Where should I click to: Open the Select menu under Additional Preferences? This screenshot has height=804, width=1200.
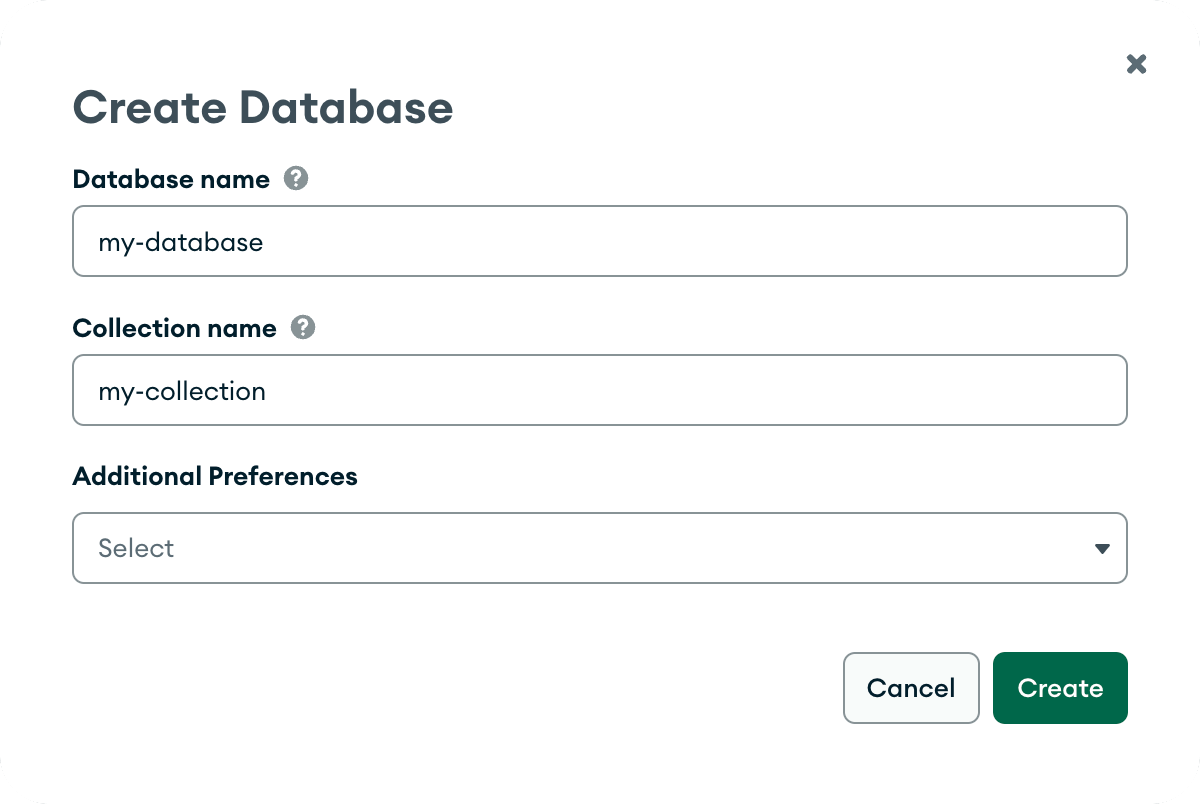[x=600, y=548]
